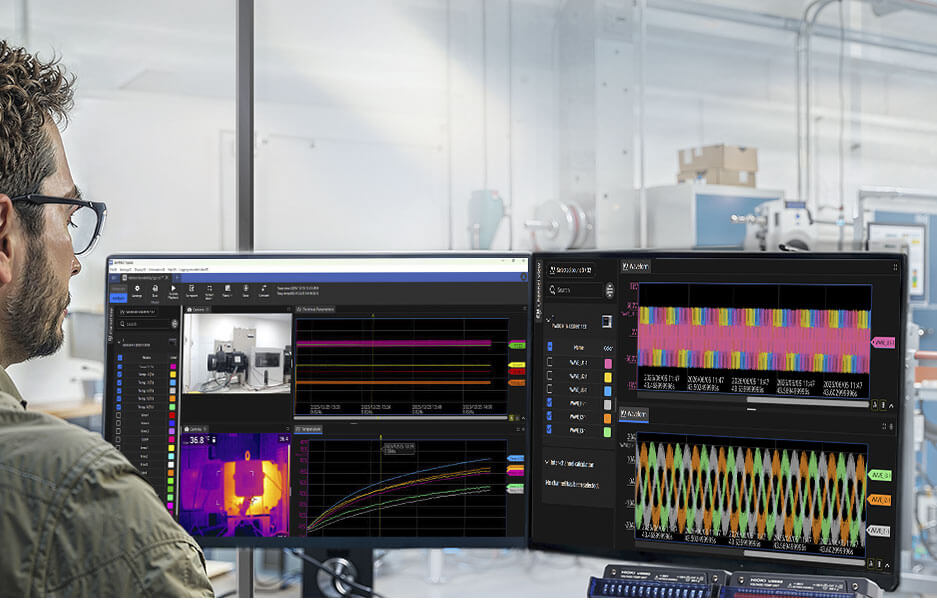Click the device icon in left channel list header
The height and width of the screenshot is (602, 937).
pyautogui.click(x=173, y=342)
